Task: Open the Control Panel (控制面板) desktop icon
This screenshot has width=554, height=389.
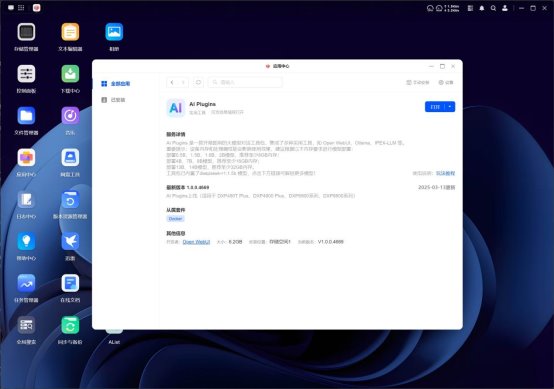Action: [x=26, y=74]
